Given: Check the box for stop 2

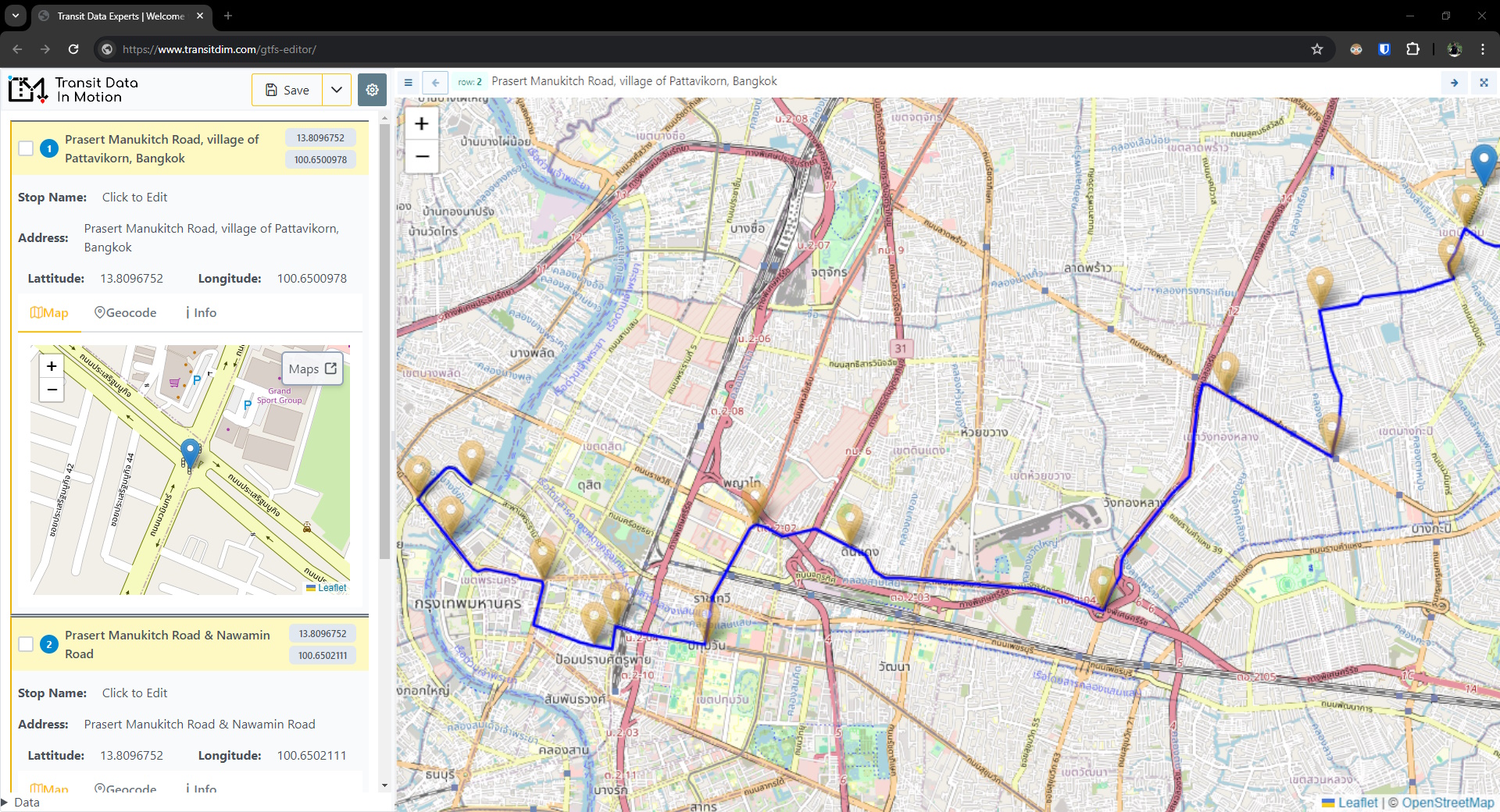Looking at the screenshot, I should [26, 644].
